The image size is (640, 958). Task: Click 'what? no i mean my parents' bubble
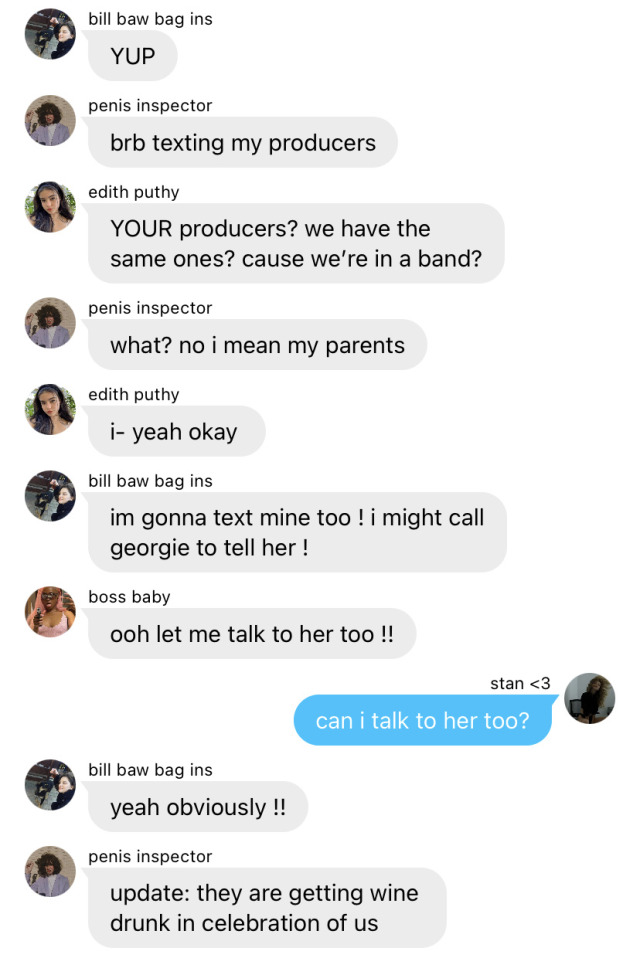pos(257,345)
